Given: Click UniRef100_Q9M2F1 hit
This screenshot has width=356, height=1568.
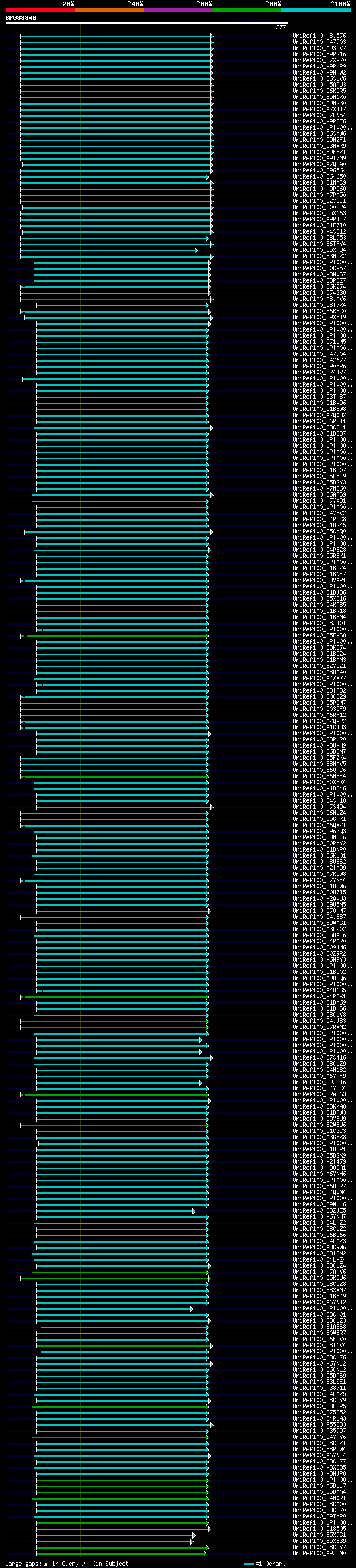Looking at the screenshot, I should 319,140.
